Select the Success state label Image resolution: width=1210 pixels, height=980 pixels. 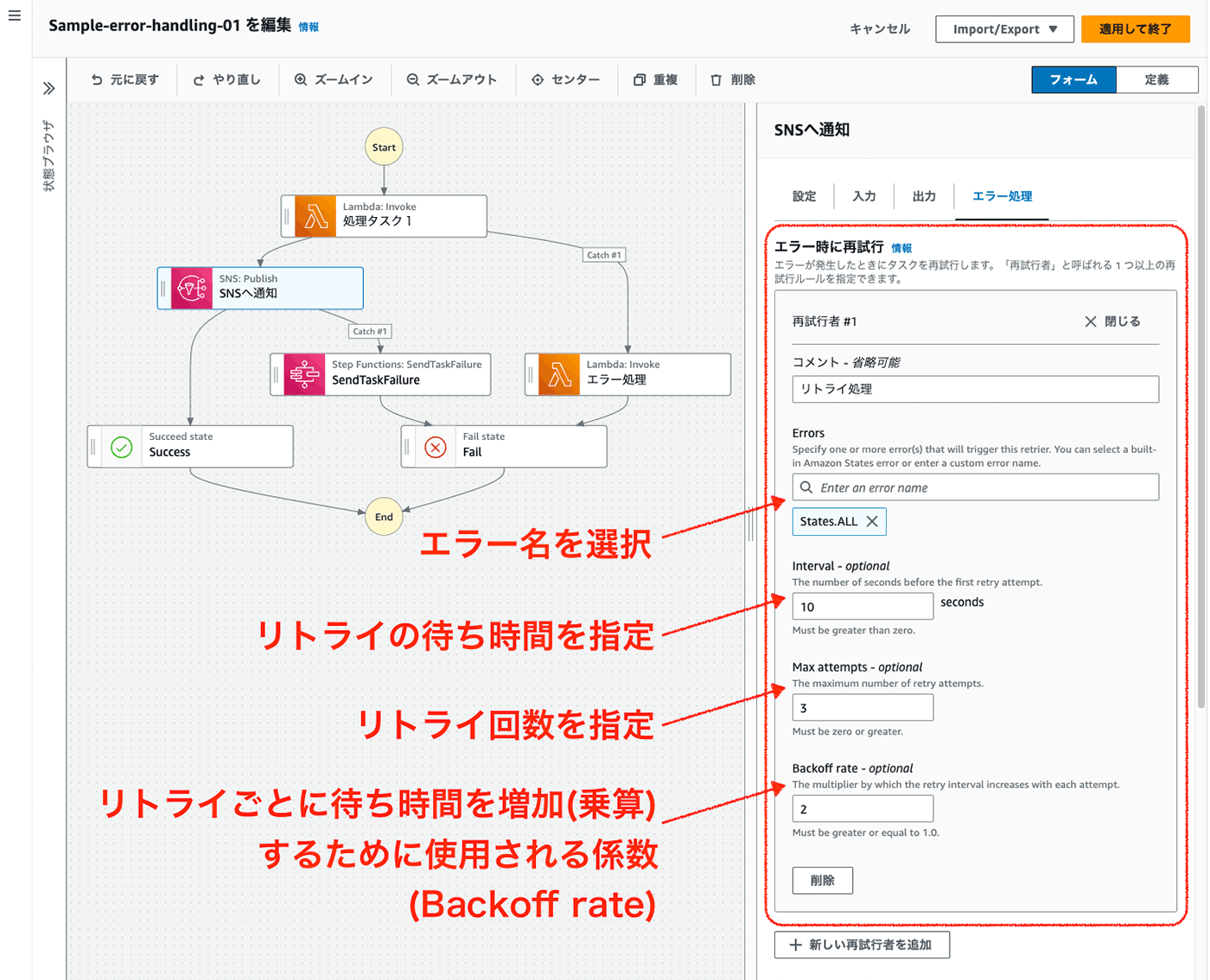coord(169,452)
